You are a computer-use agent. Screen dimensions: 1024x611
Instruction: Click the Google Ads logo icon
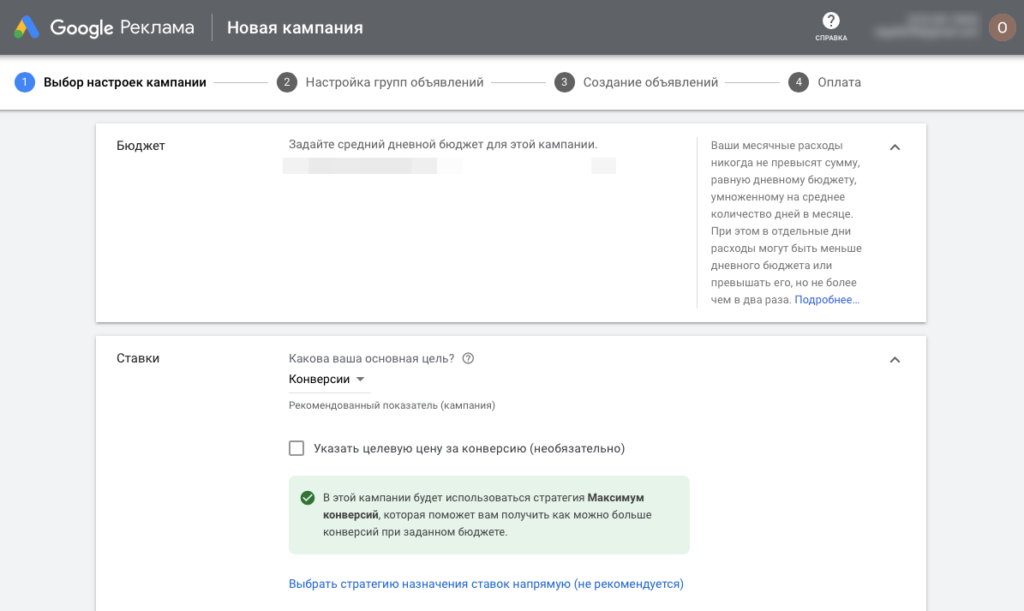(x=27, y=27)
